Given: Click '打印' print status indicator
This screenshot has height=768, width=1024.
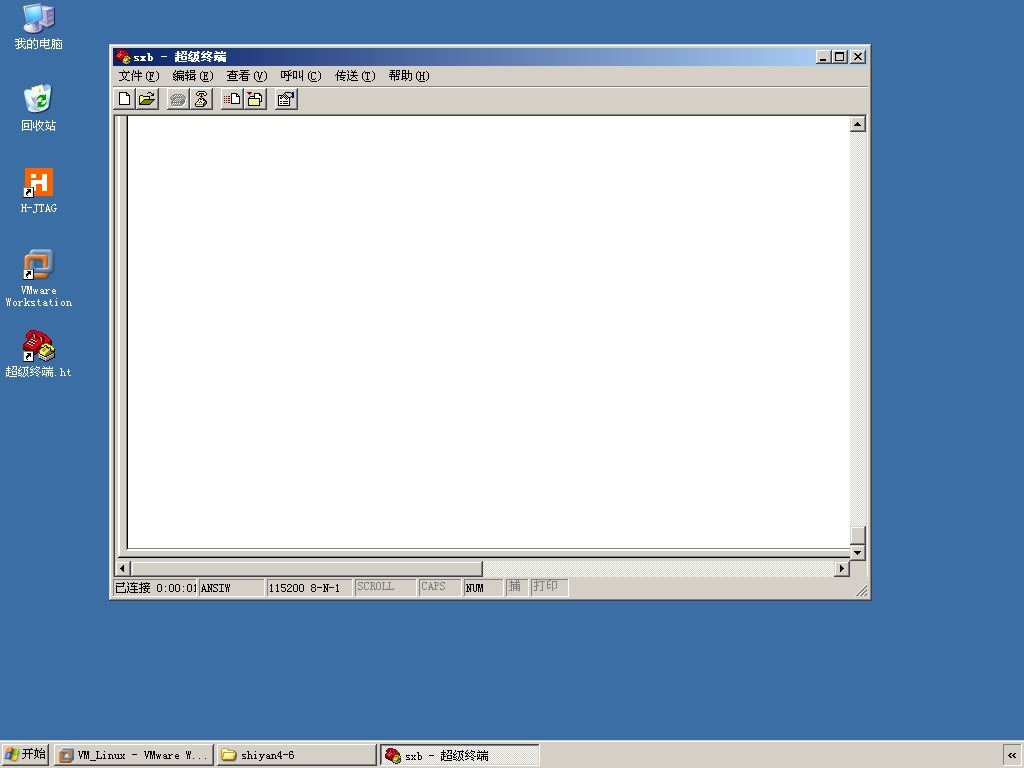Looking at the screenshot, I should 549,587.
